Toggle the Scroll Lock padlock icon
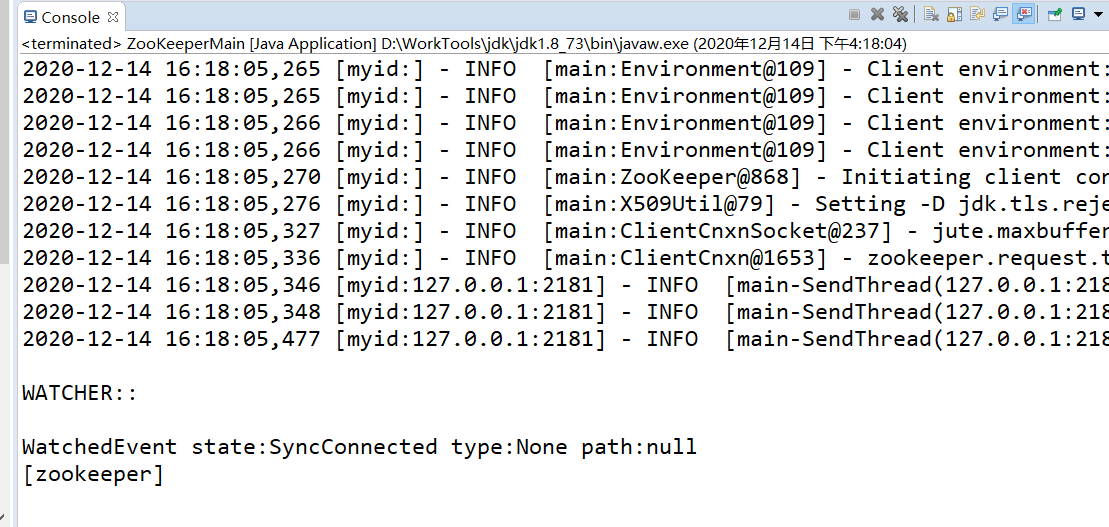Image resolution: width=1109 pixels, height=527 pixels. click(954, 14)
